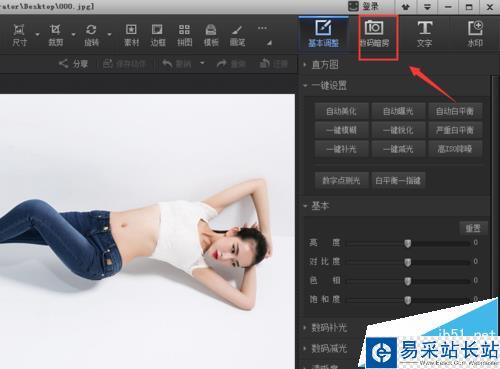This screenshot has height=369, width=500.
Task: Open the 模板 template tool
Action: (x=211, y=35)
